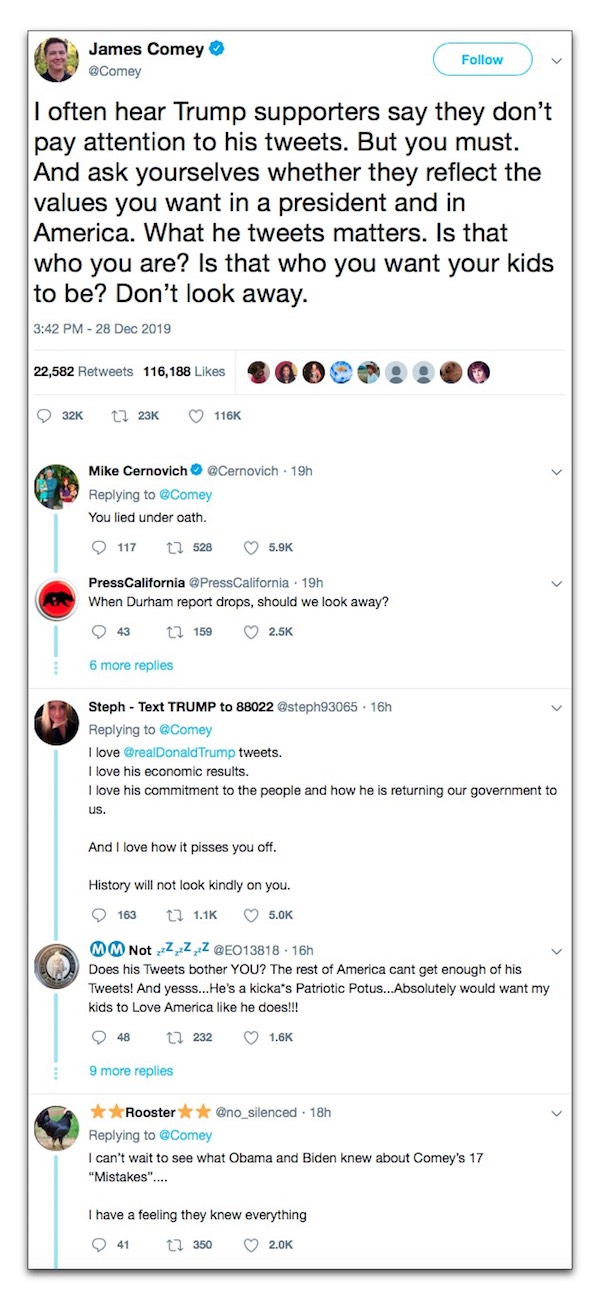Reply to Steph's tweet
This screenshot has height=1300, width=600.
(x=98, y=914)
